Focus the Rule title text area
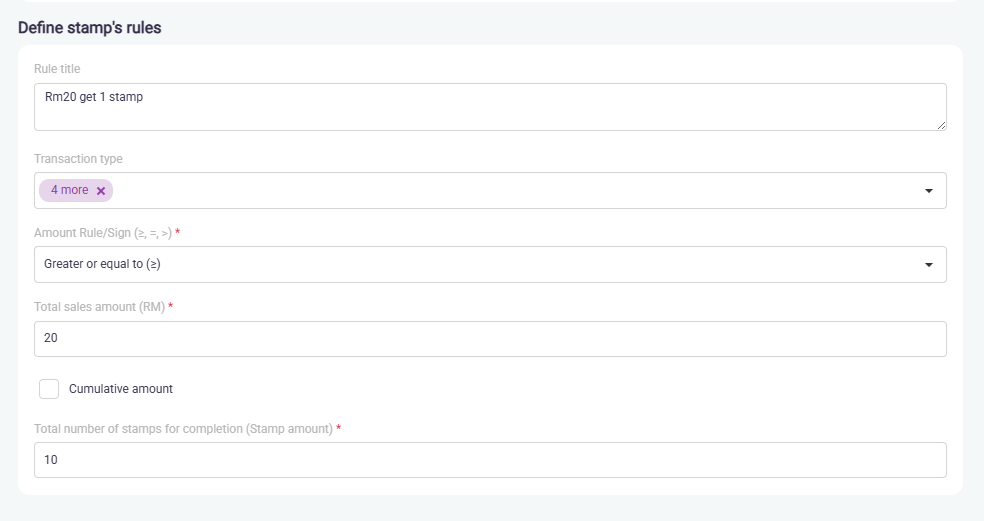 (490, 107)
